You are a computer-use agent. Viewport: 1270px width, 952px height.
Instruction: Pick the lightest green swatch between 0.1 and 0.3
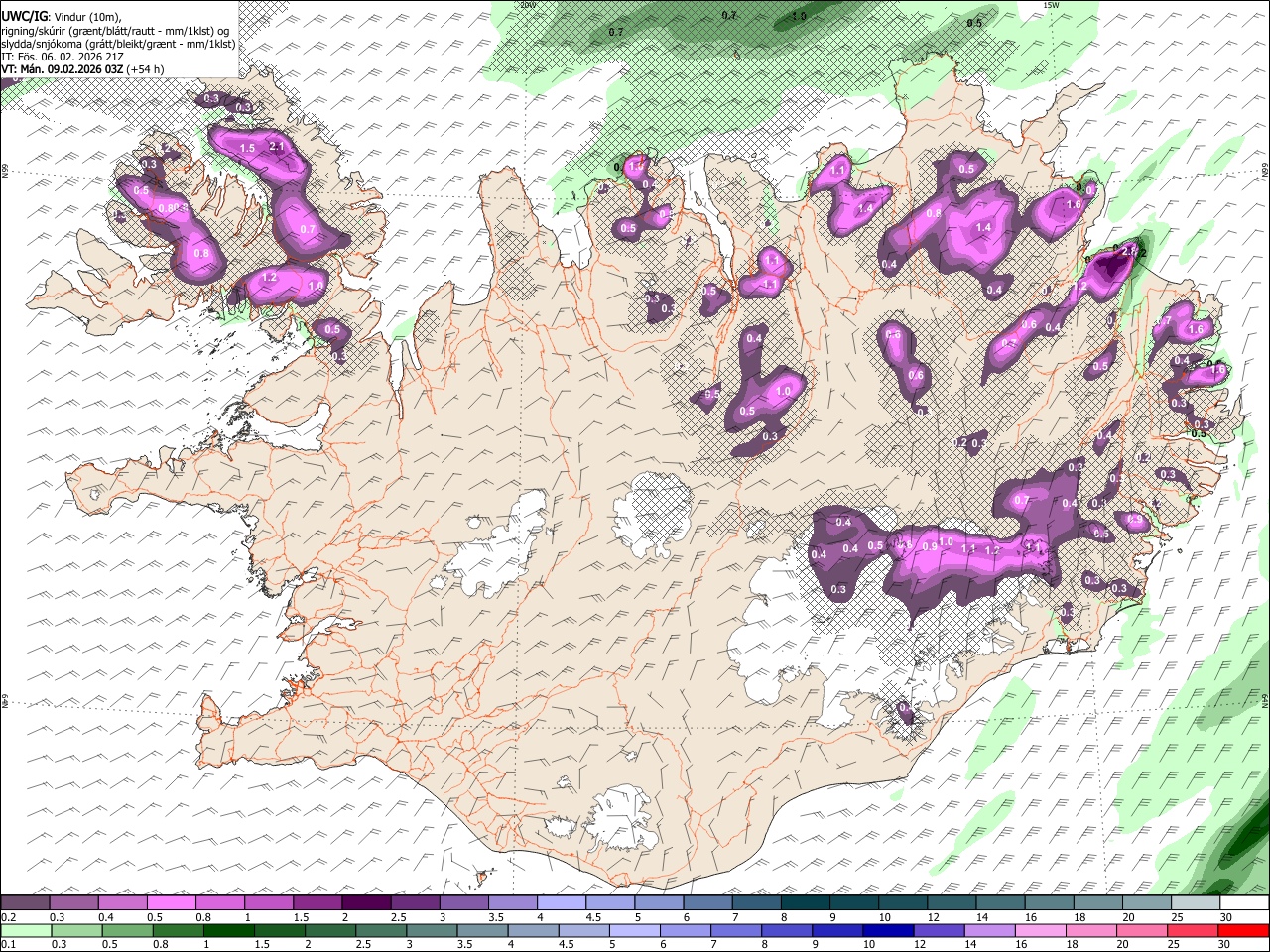pyautogui.click(x=26, y=930)
